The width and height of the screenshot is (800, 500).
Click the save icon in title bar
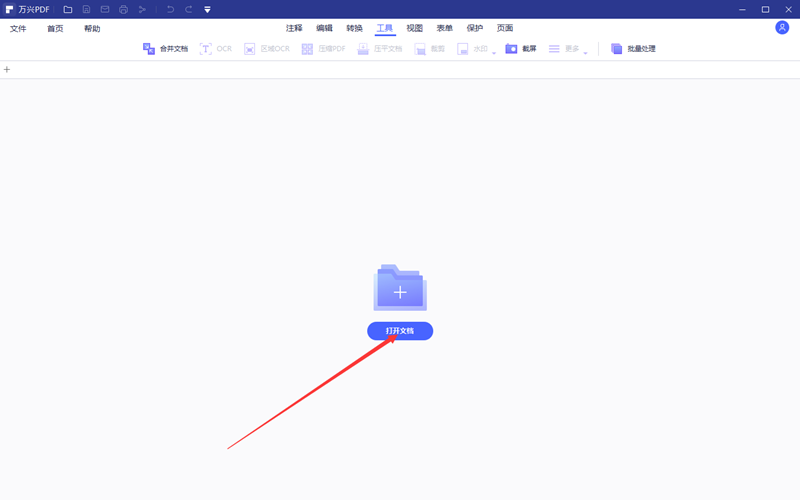pyautogui.click(x=86, y=9)
